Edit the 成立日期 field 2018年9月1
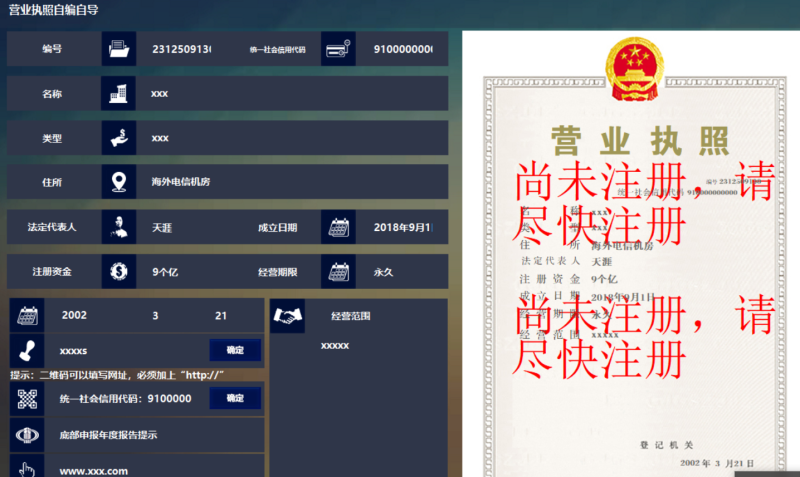800x477 pixels. (x=402, y=227)
